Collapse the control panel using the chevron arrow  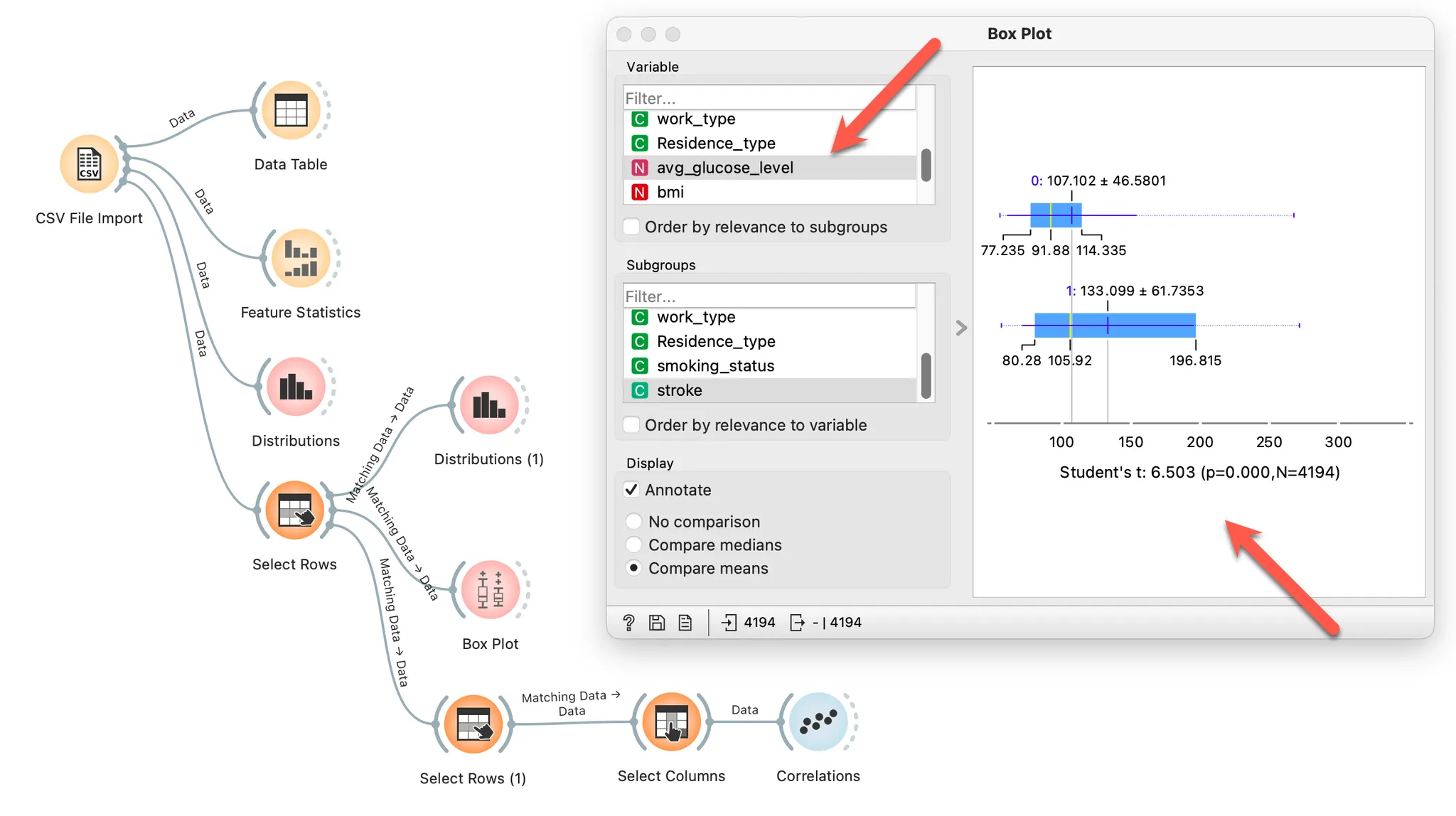(x=961, y=328)
